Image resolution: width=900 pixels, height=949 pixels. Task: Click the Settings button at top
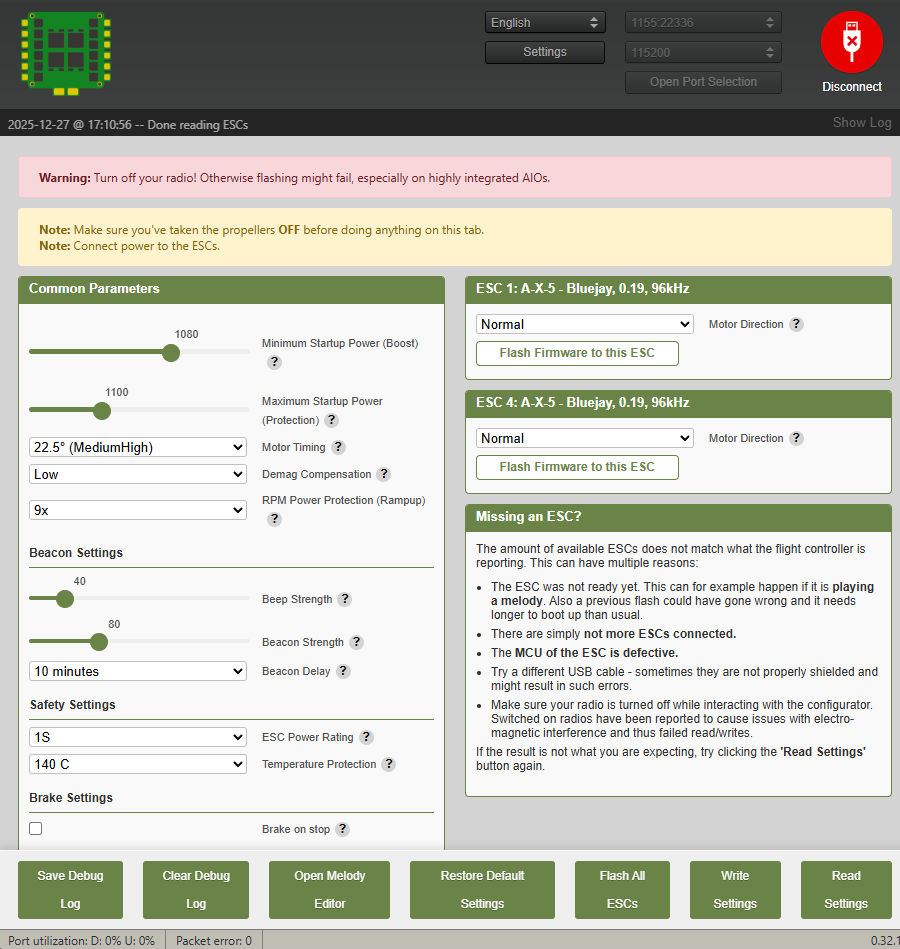(x=545, y=52)
